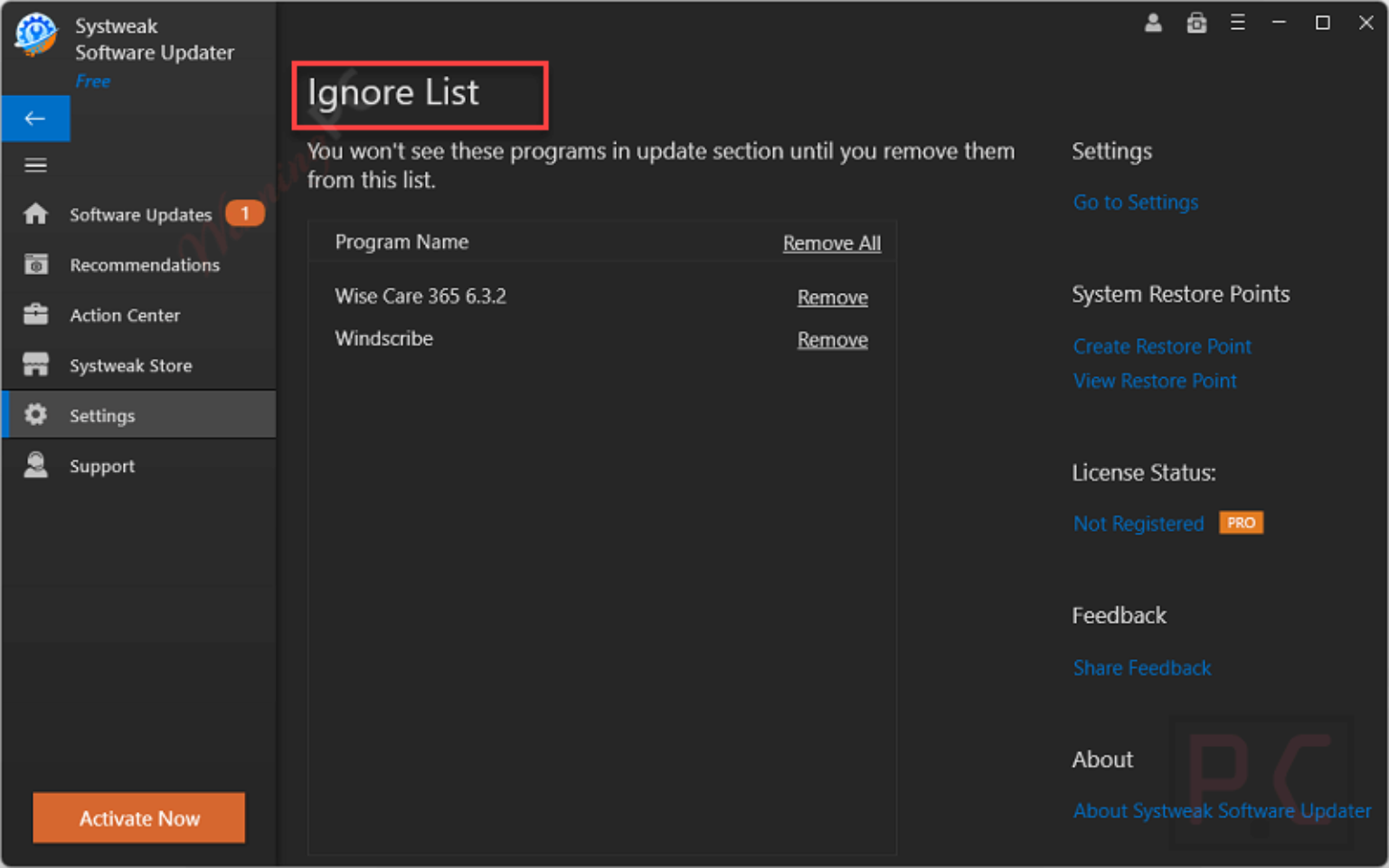Click the Settings gear icon
The image size is (1389, 868).
35,415
